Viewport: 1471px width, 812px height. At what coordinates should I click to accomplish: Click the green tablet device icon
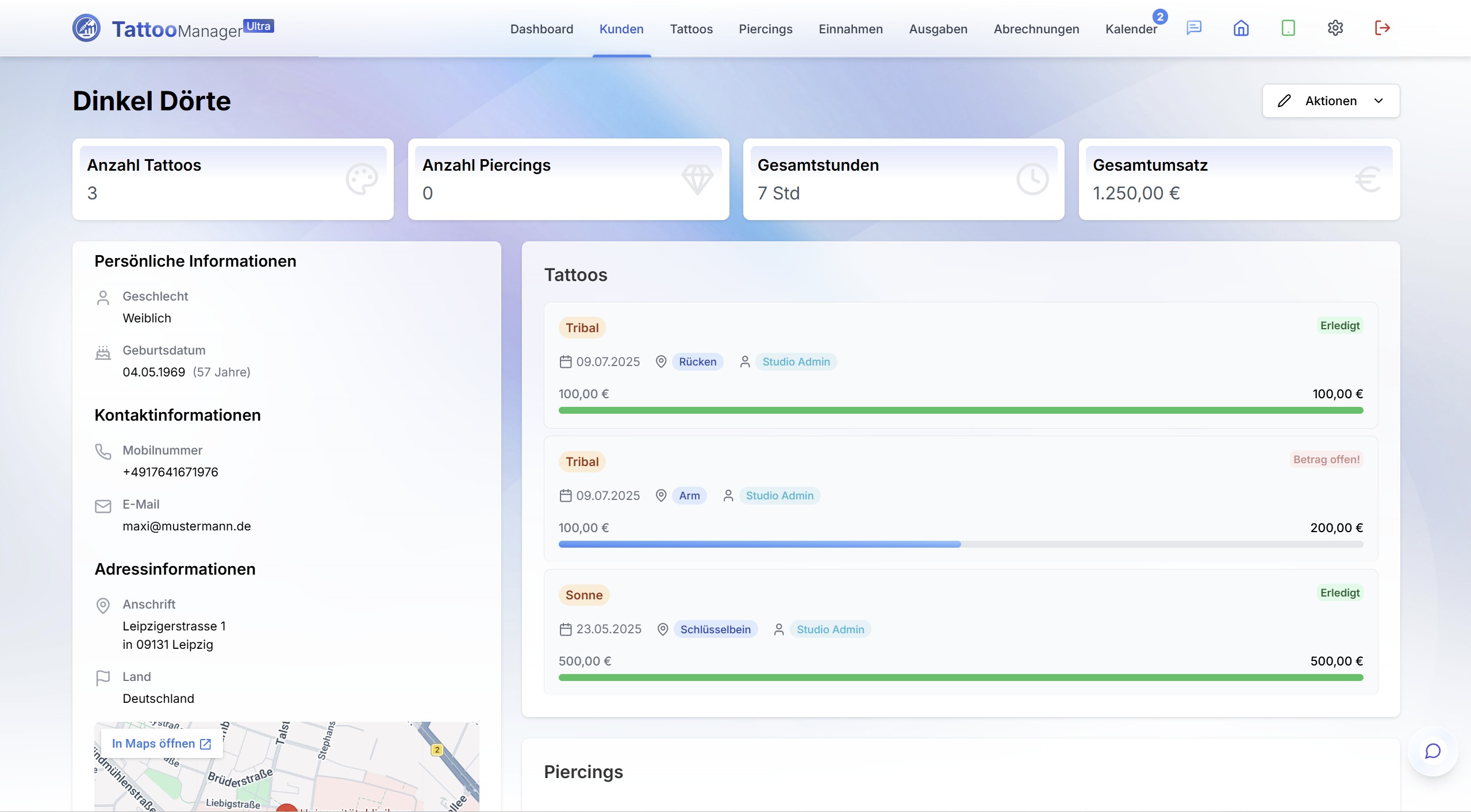(x=1288, y=28)
